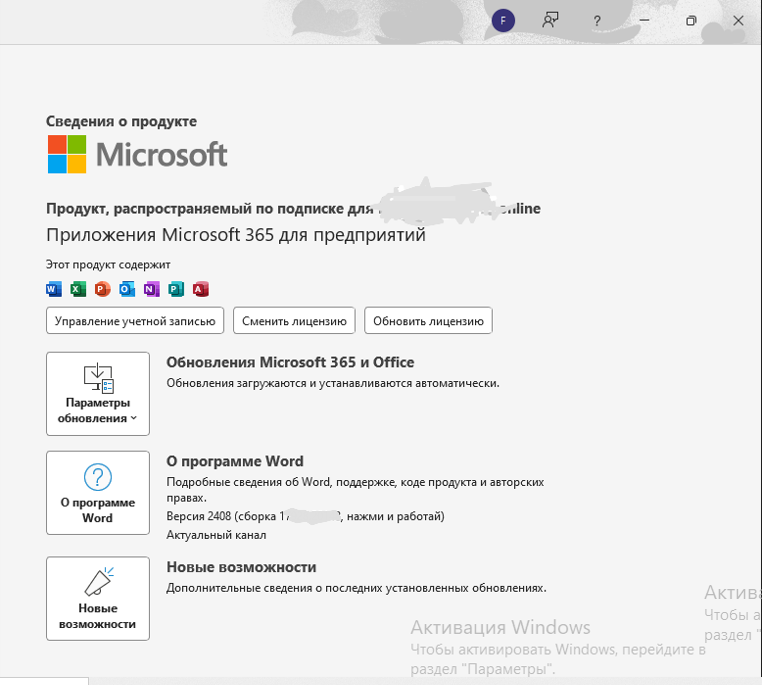Screen dimensions: 762x685
Task: Open the account avatar with letter F
Action: pyautogui.click(x=504, y=20)
